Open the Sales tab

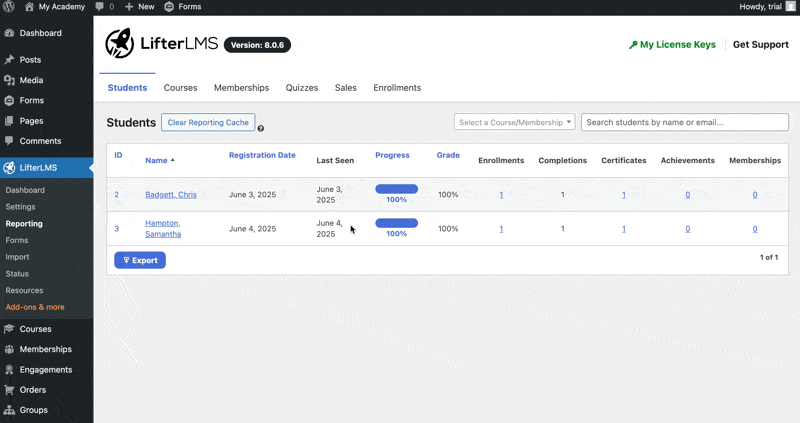pyautogui.click(x=345, y=88)
